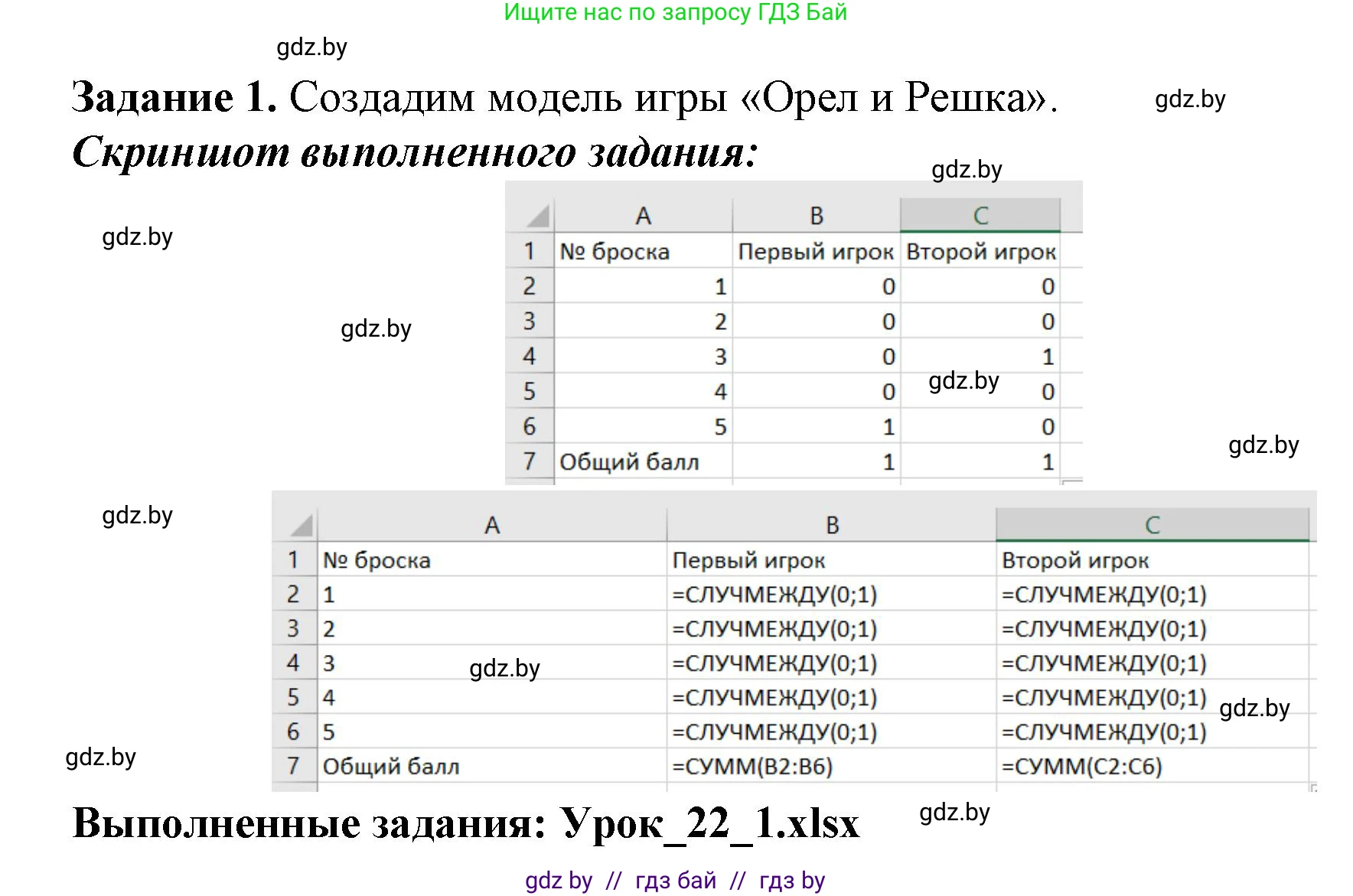
Task: Select column header C in the bottom table
Action: click(x=1152, y=524)
